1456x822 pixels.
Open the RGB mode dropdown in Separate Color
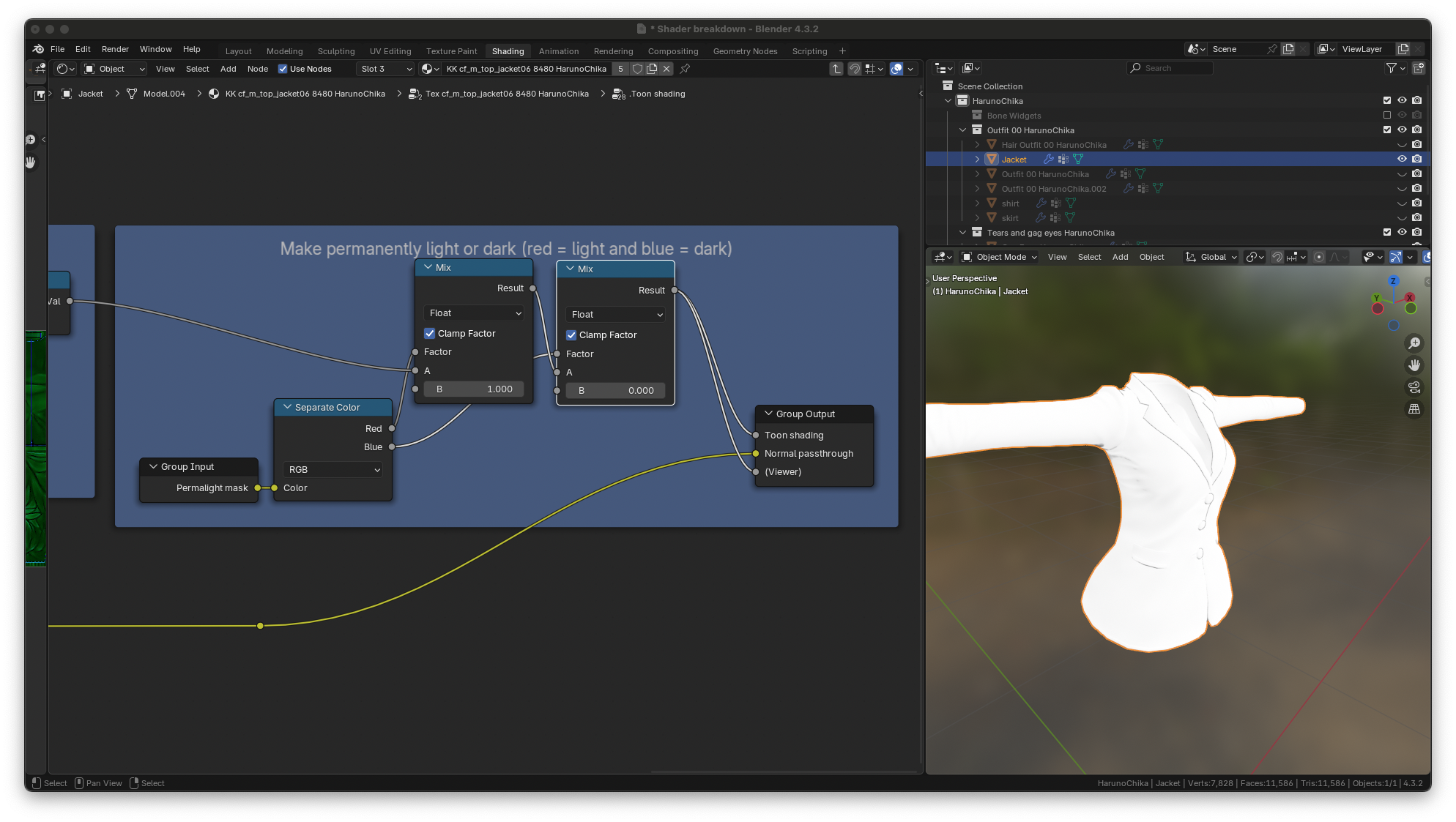click(x=333, y=470)
